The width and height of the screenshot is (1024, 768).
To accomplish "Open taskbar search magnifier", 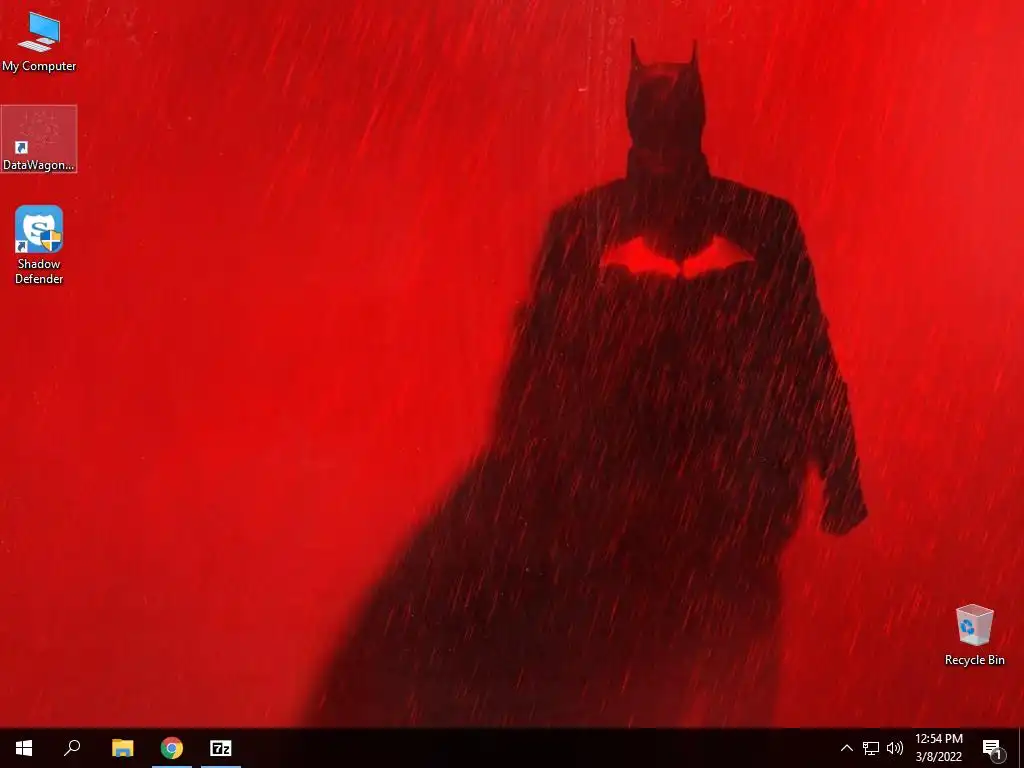I will point(72,748).
